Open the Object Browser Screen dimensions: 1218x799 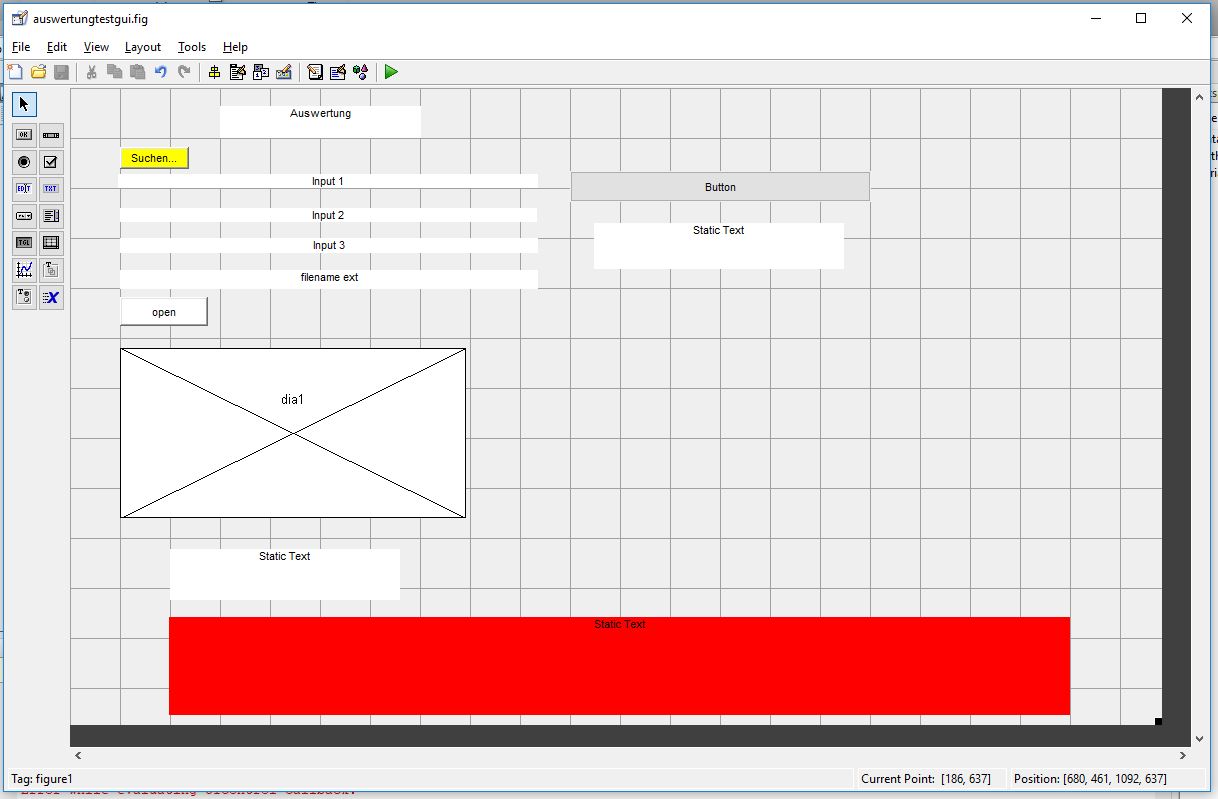pos(361,72)
